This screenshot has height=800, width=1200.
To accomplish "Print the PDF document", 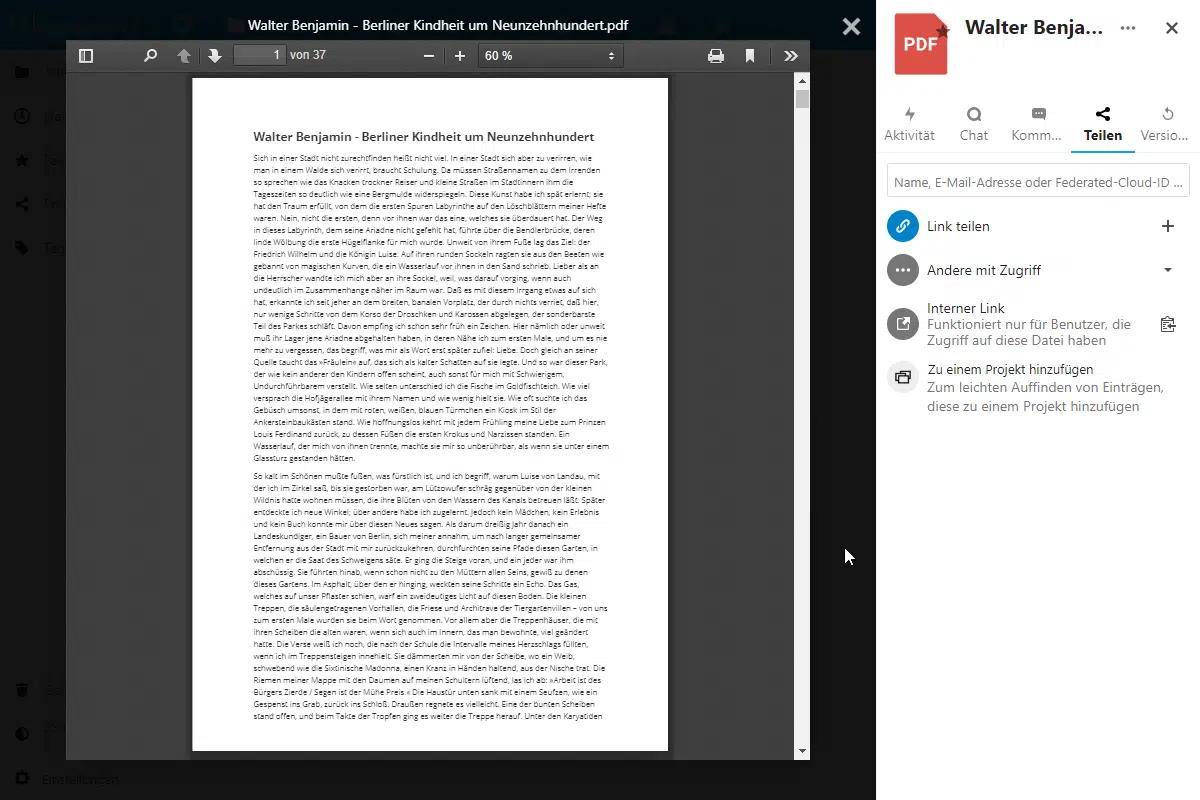I will pos(716,56).
